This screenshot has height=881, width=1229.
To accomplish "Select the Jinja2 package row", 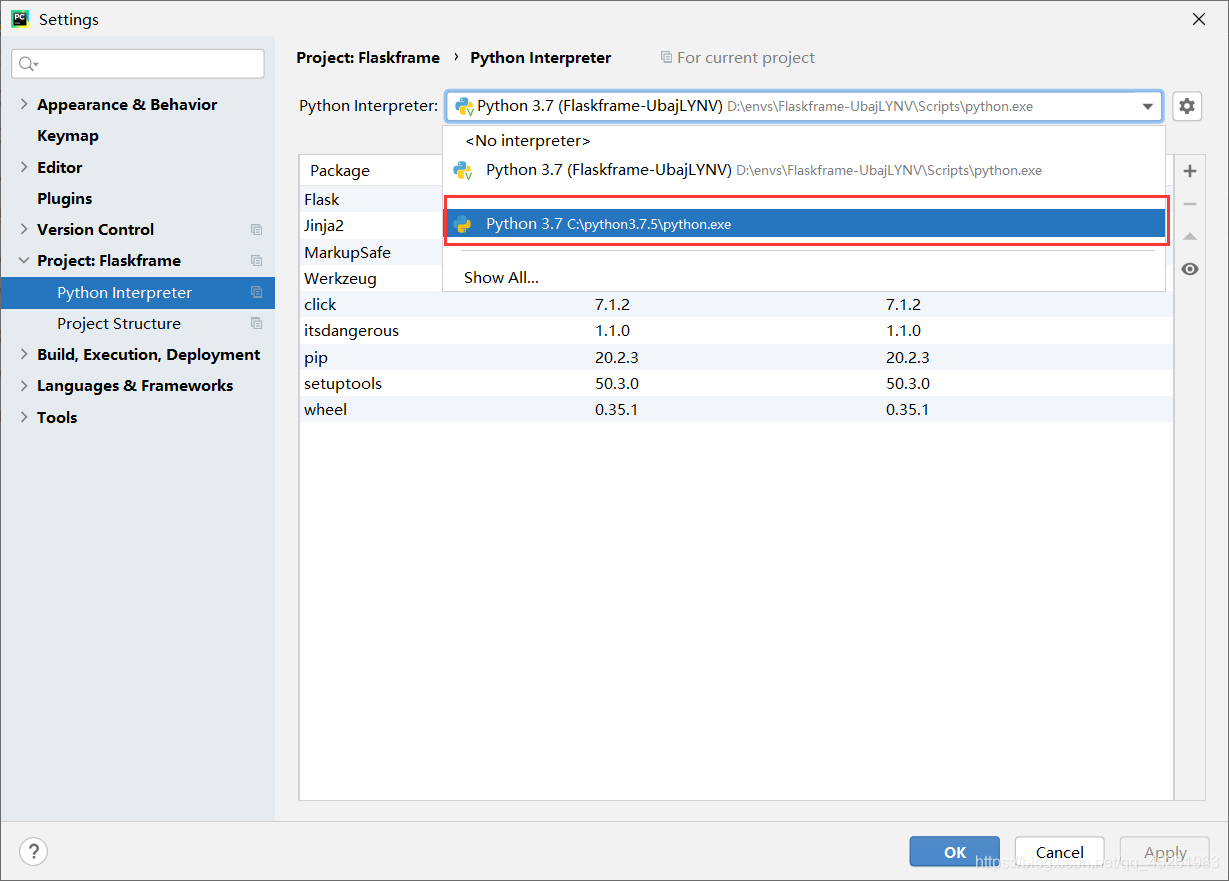I will [371, 226].
